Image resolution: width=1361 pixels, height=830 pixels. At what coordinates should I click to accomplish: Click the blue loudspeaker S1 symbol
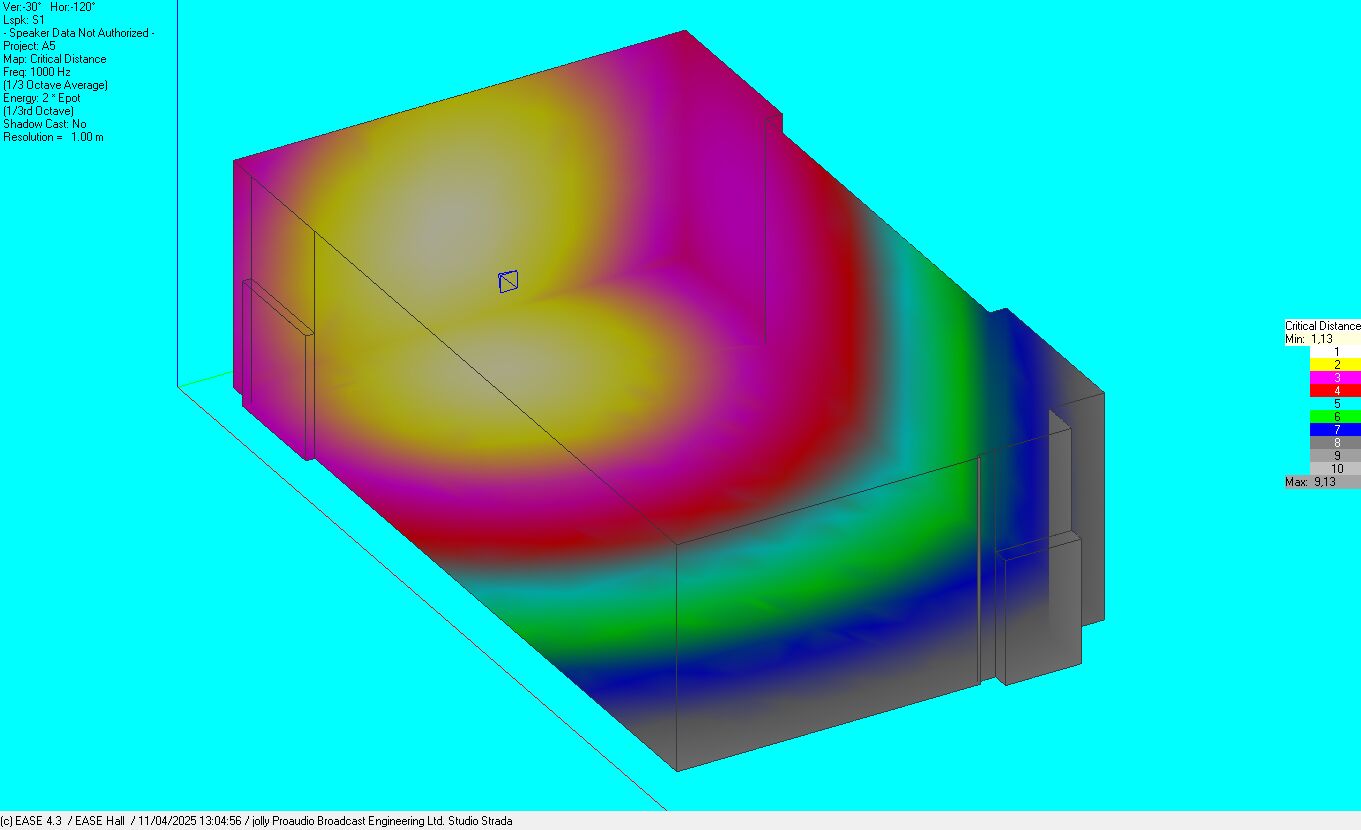pyautogui.click(x=508, y=282)
